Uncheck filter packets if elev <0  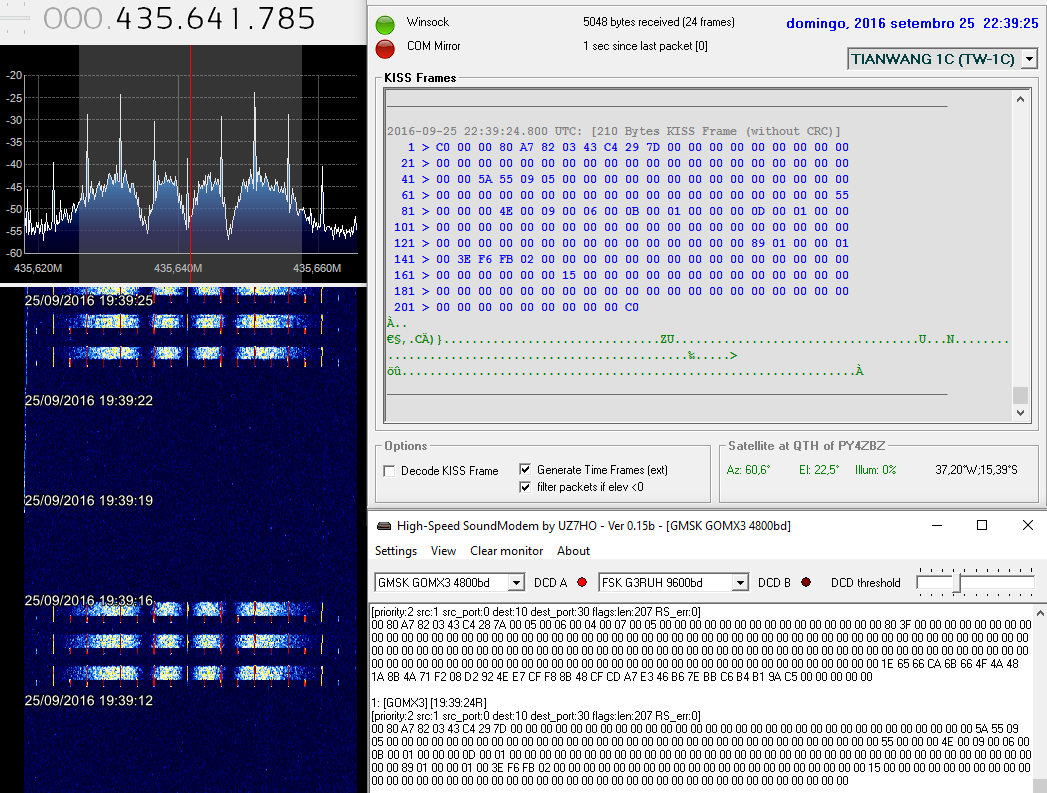point(525,487)
